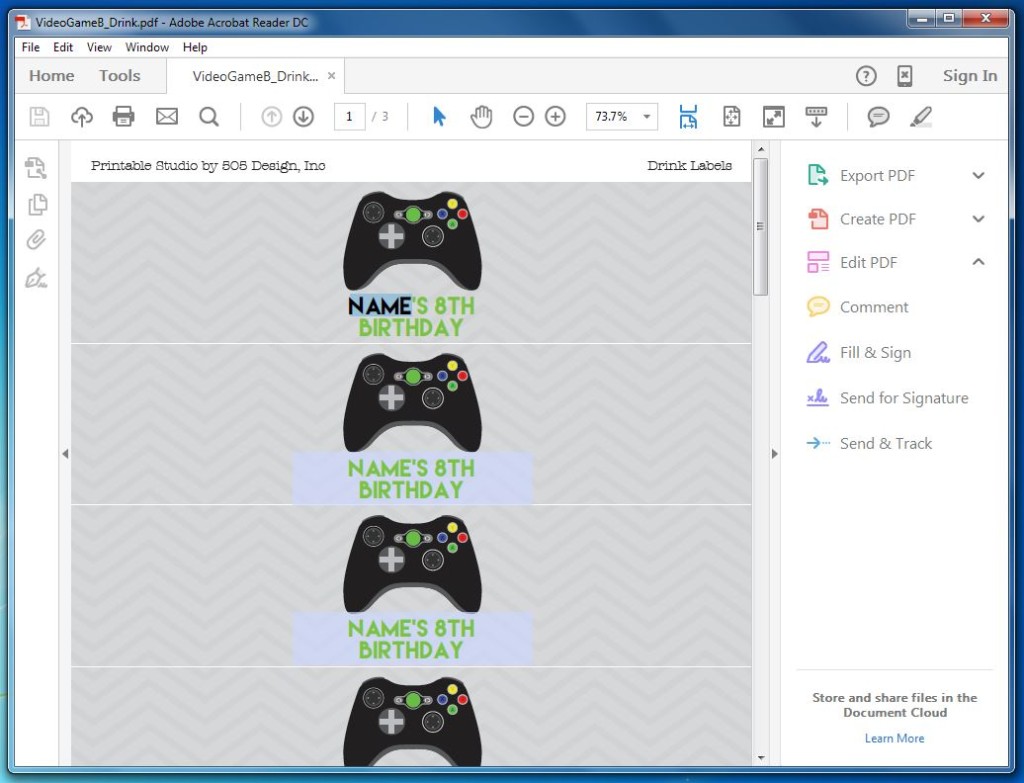Viewport: 1024px width, 783px height.
Task: Switch to the Tools tab
Action: click(119, 75)
